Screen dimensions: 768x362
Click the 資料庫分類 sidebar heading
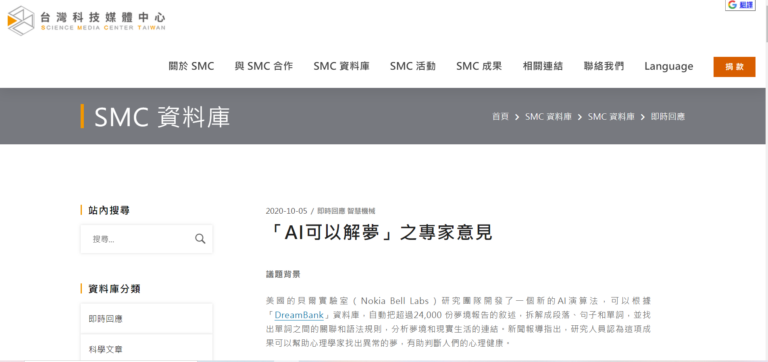(114, 289)
